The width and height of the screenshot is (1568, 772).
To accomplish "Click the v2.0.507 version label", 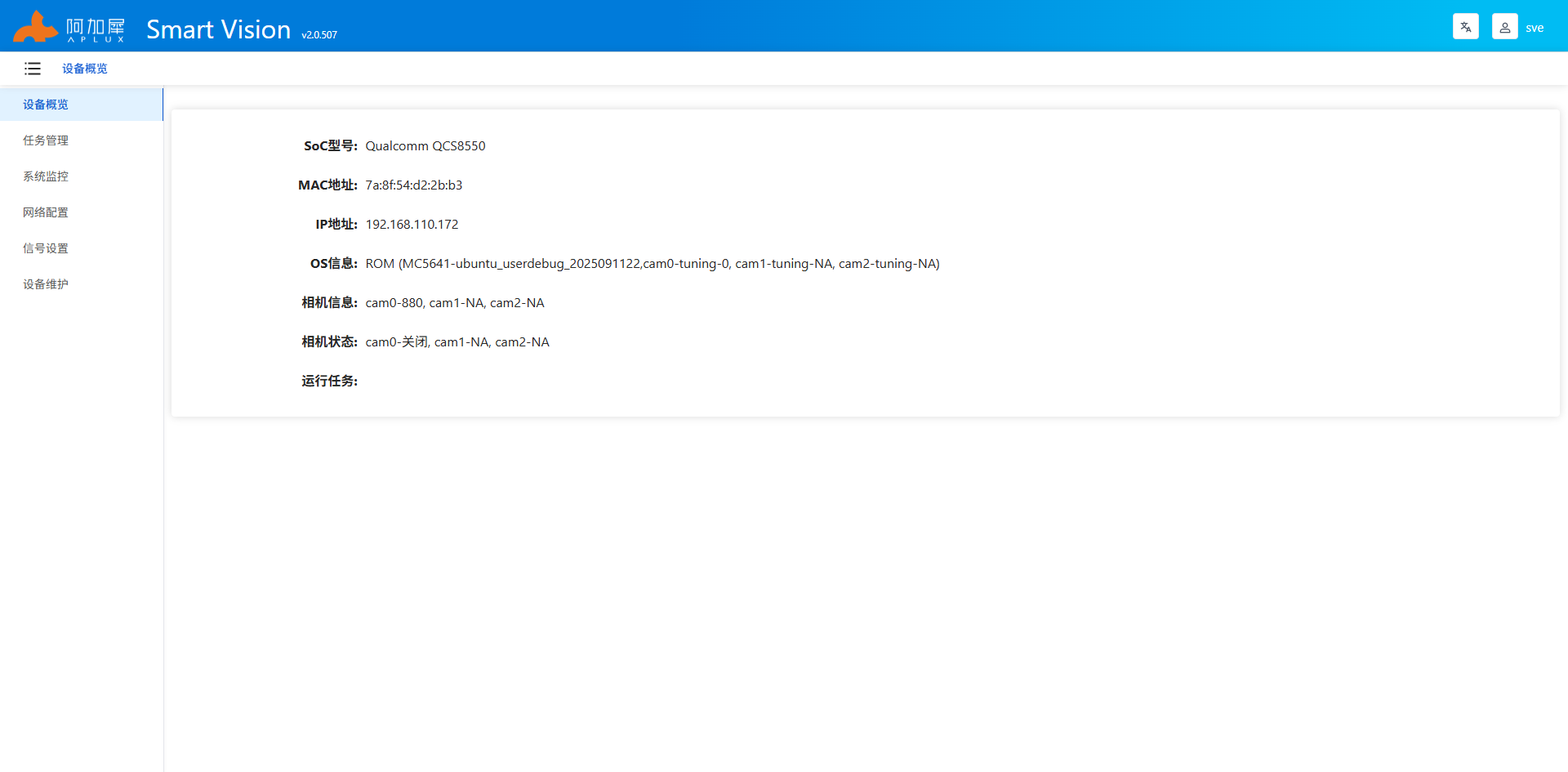I will 319,35.
